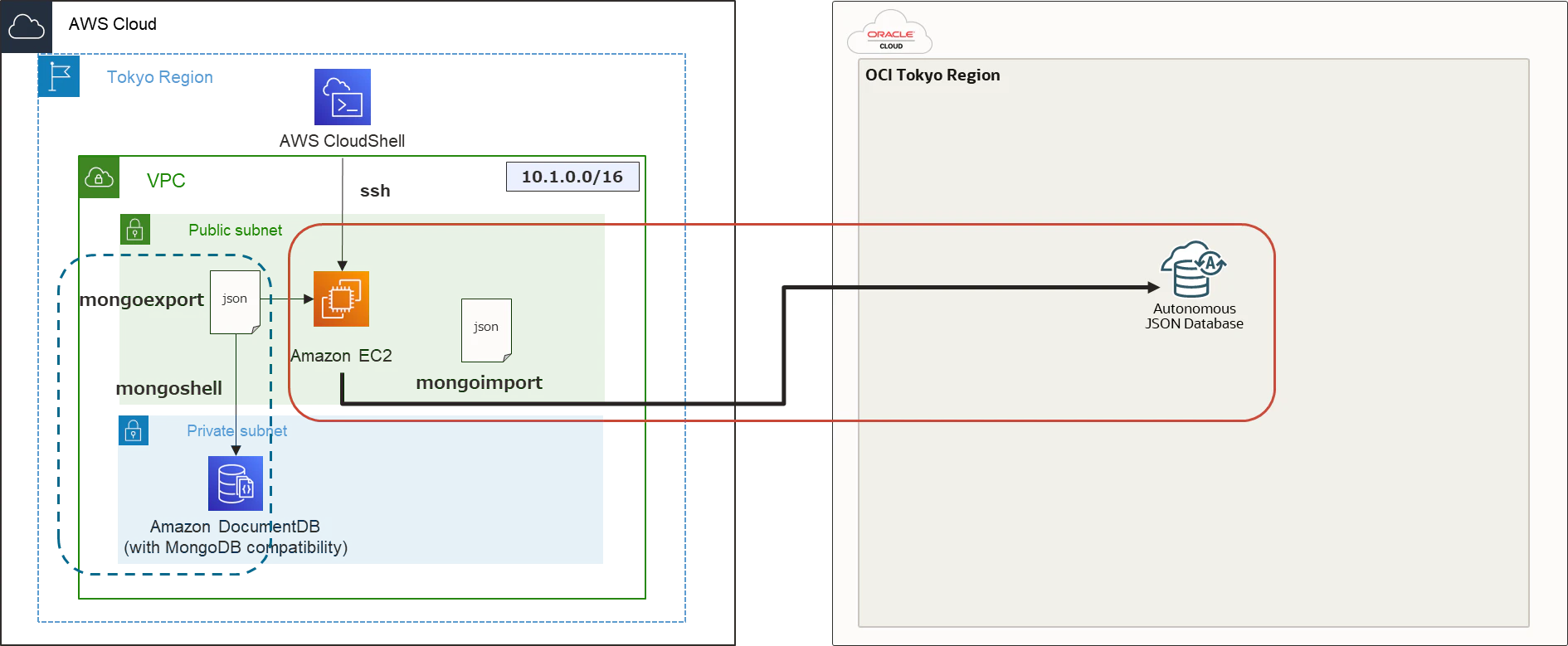Click the Public subnet lock icon
The height and width of the screenshot is (646, 1568).
point(135,229)
